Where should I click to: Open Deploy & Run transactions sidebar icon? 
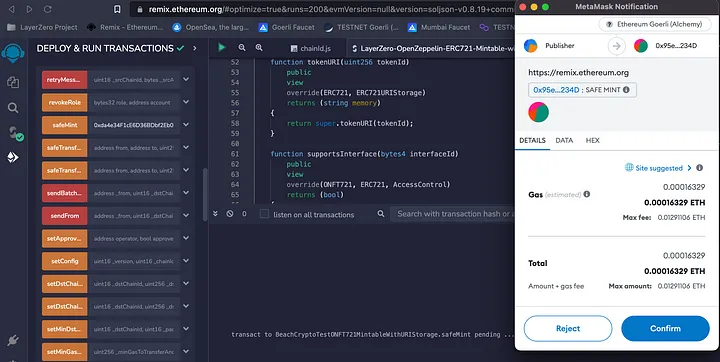point(13,157)
